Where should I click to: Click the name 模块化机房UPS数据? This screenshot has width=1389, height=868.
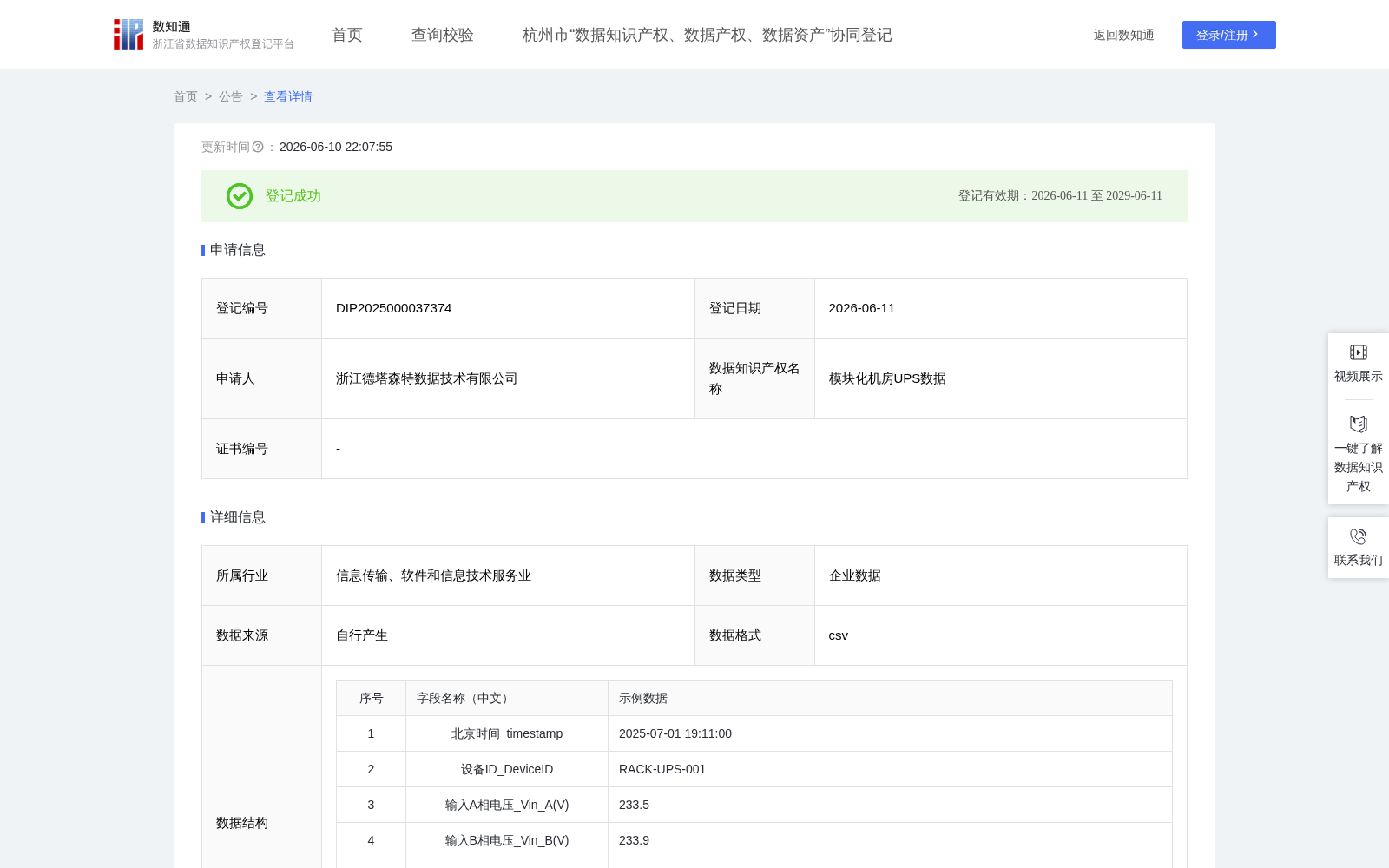click(887, 378)
